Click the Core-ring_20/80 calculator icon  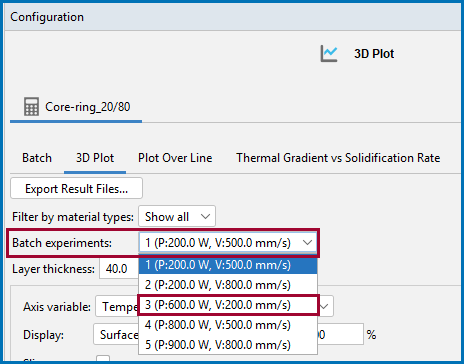[x=31, y=107]
